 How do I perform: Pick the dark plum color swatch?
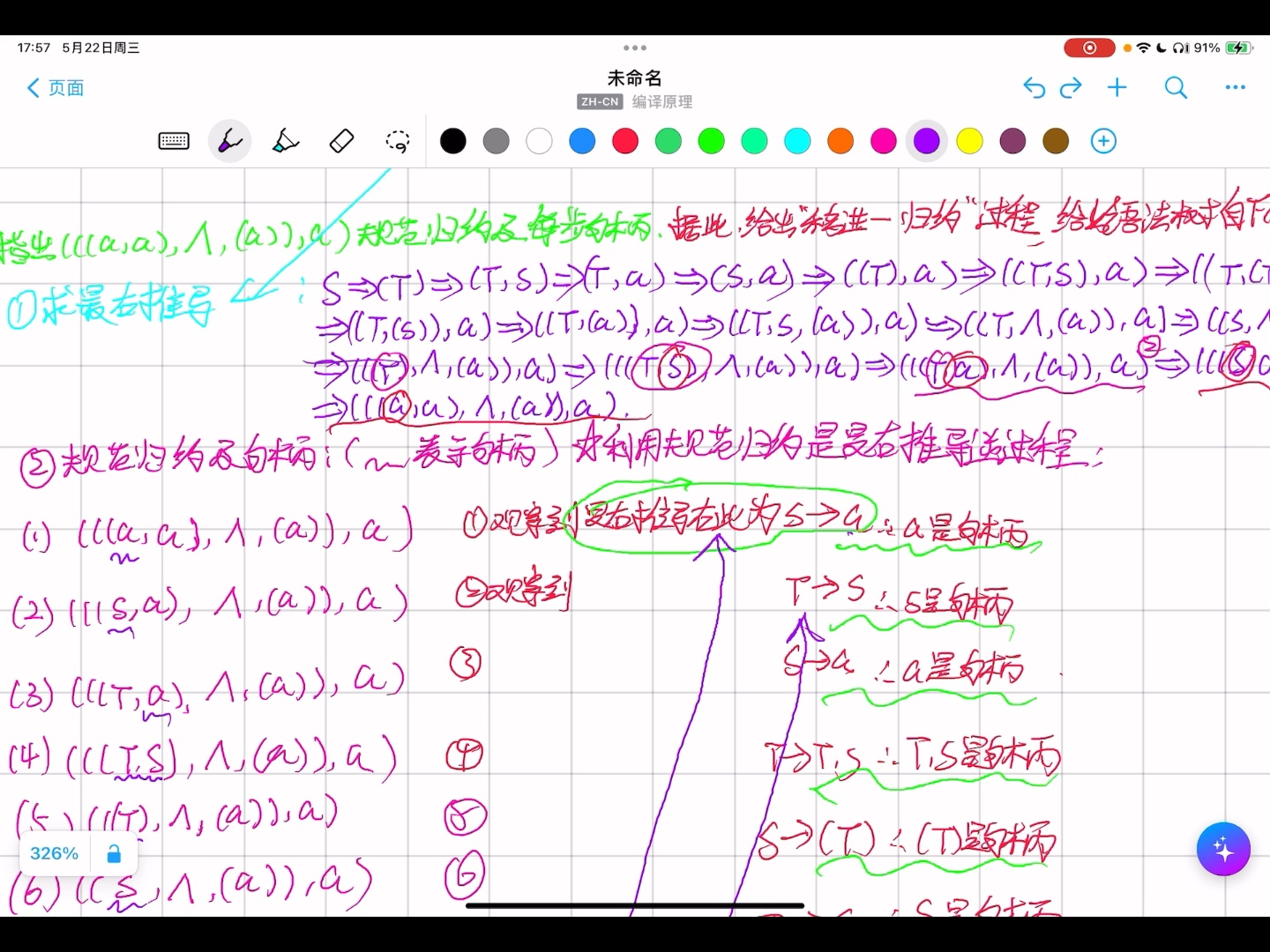point(1012,141)
